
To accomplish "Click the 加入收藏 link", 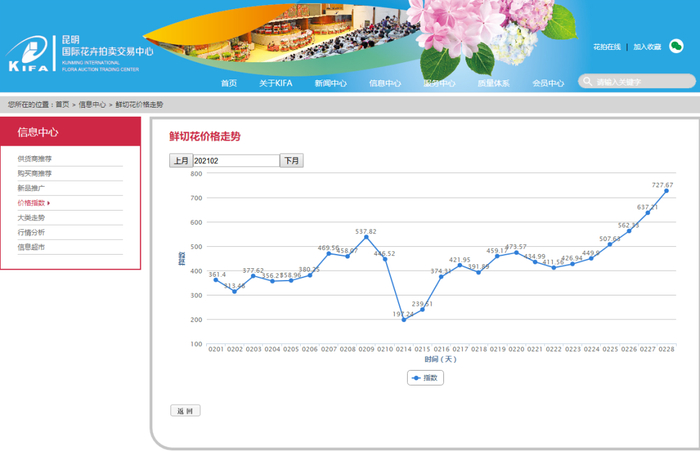I will [x=647, y=47].
